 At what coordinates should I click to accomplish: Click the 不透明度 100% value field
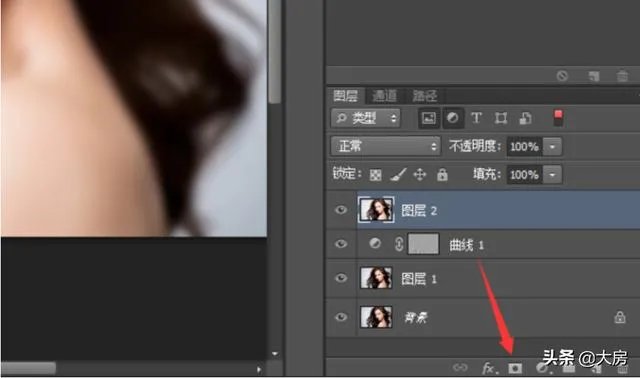coord(524,147)
